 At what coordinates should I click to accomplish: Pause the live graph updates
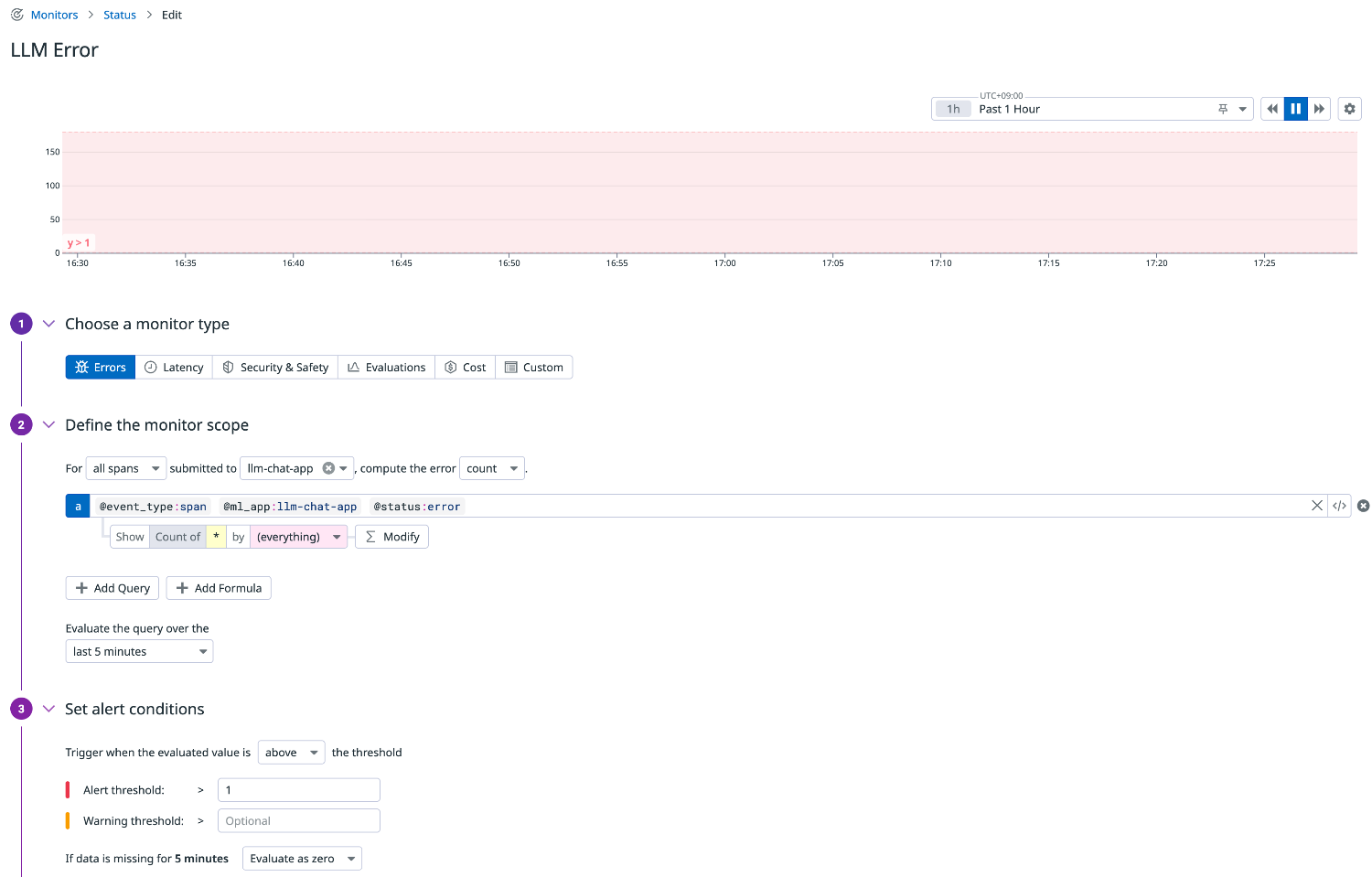click(1296, 109)
